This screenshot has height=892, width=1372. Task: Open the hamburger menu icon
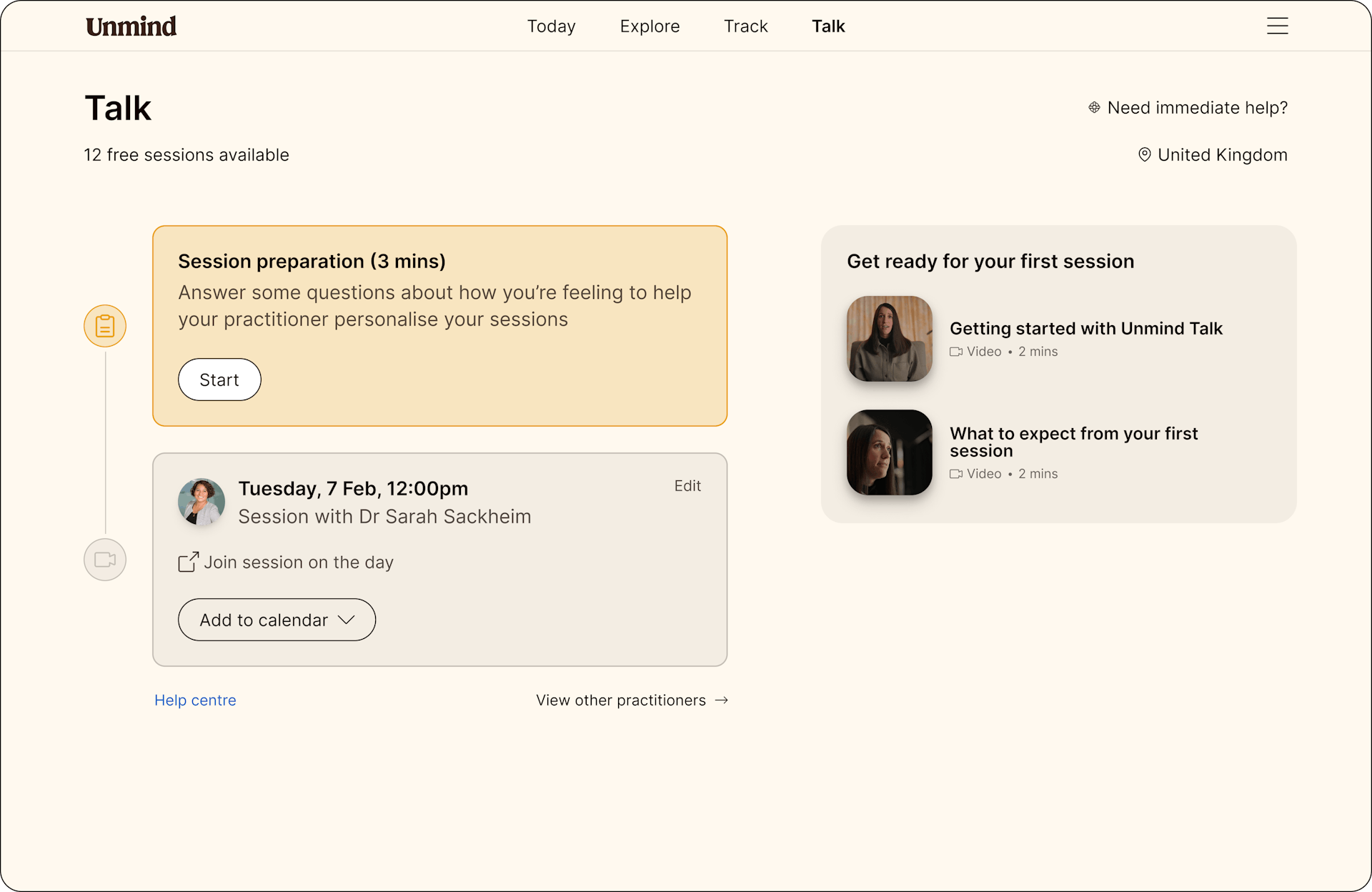pos(1277,26)
